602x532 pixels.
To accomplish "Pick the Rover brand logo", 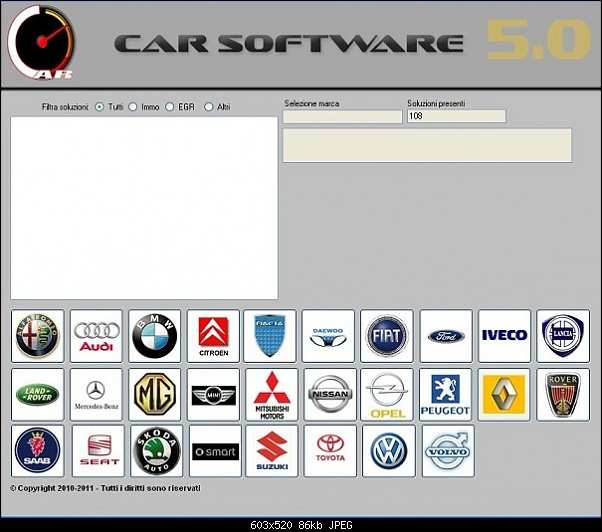I will [x=563, y=395].
